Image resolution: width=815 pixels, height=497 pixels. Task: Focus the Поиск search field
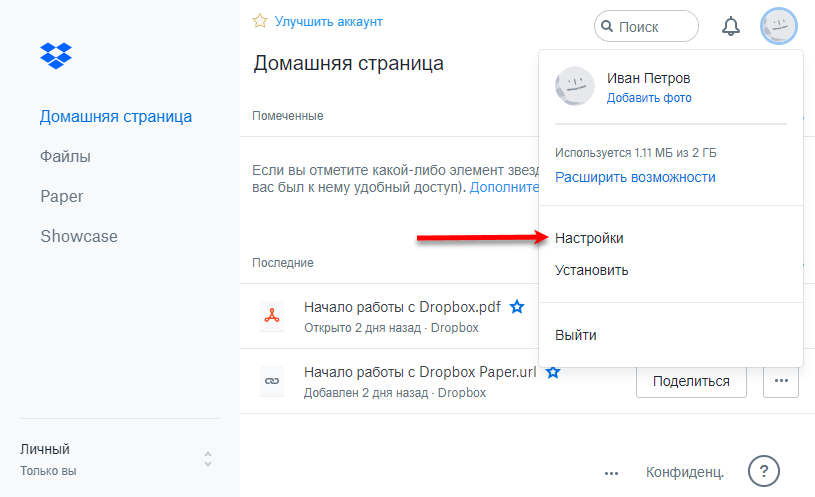point(646,26)
